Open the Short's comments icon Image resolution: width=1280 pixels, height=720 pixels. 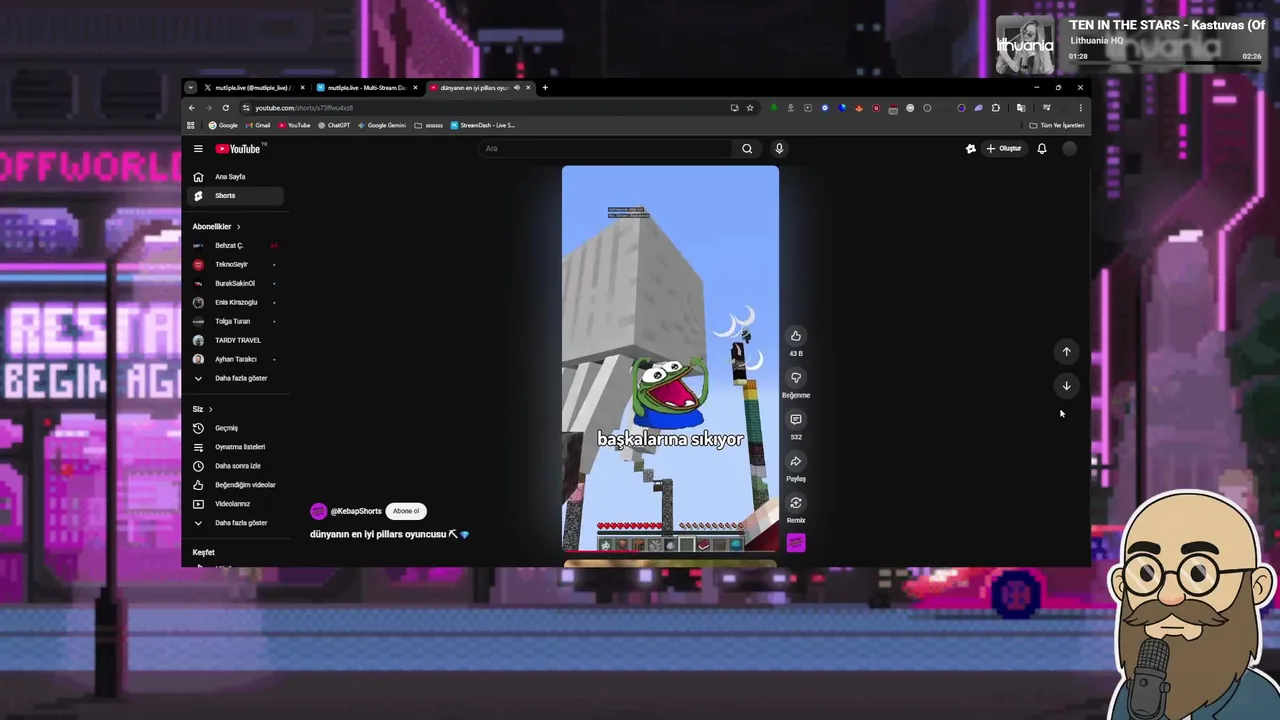(x=796, y=420)
